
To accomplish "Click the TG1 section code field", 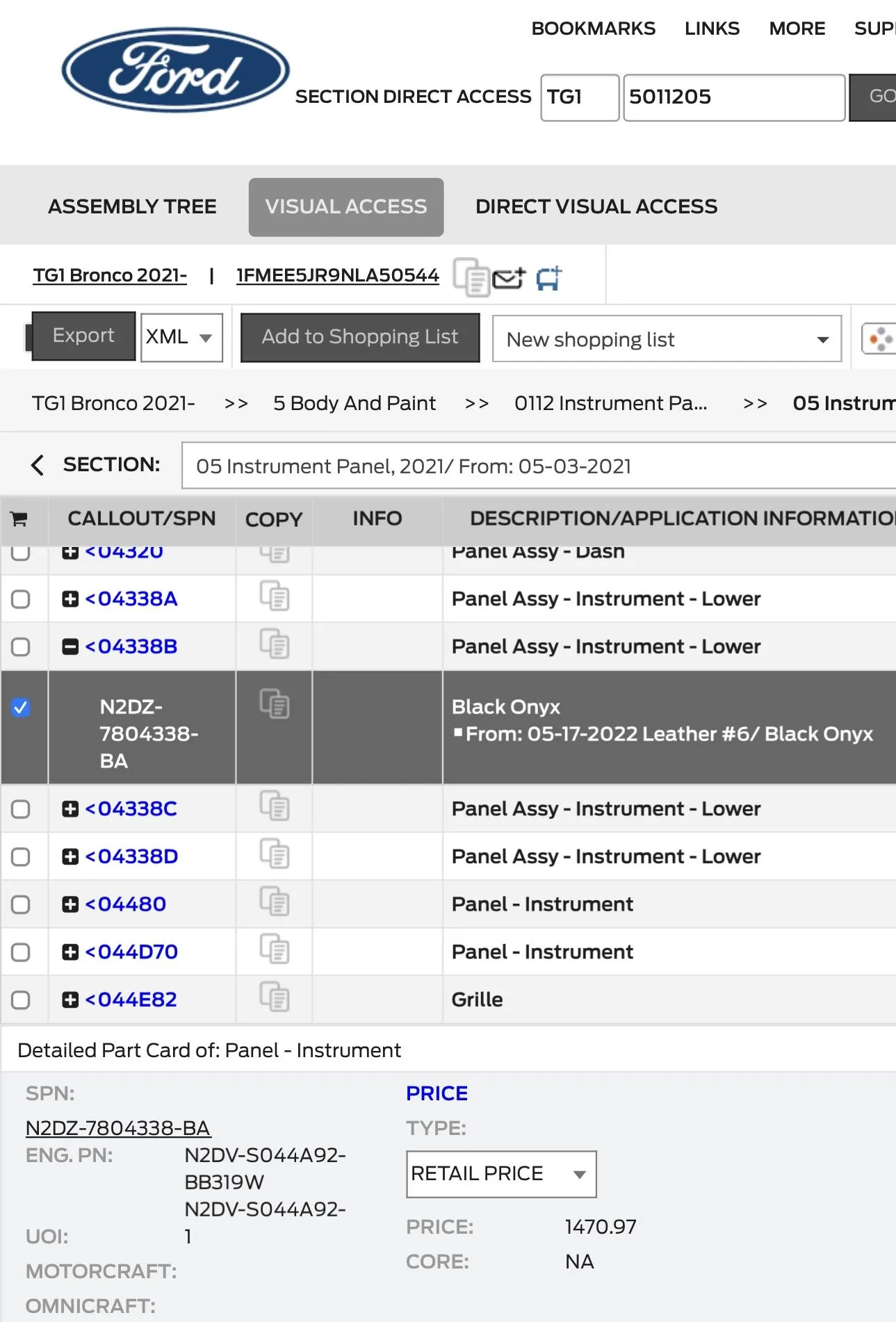I will coord(580,97).
